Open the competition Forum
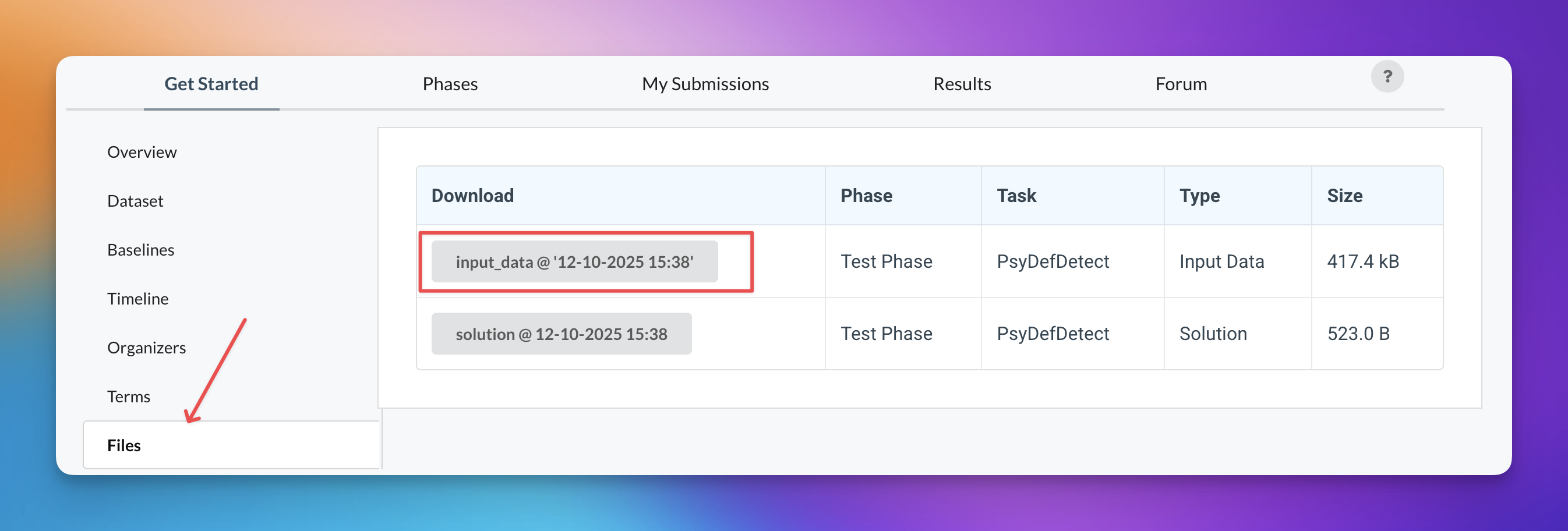 point(1180,84)
